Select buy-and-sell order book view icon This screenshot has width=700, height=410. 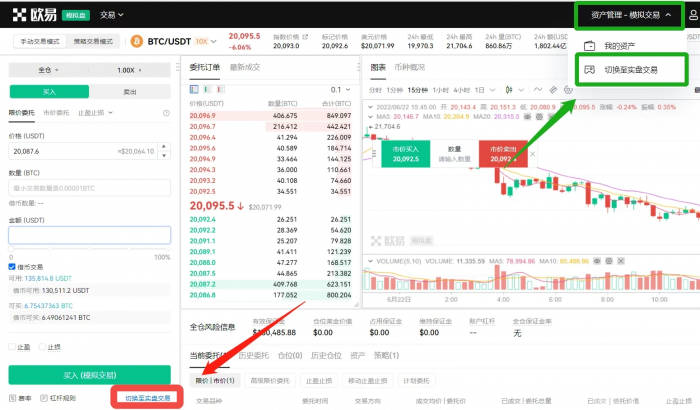click(x=194, y=89)
